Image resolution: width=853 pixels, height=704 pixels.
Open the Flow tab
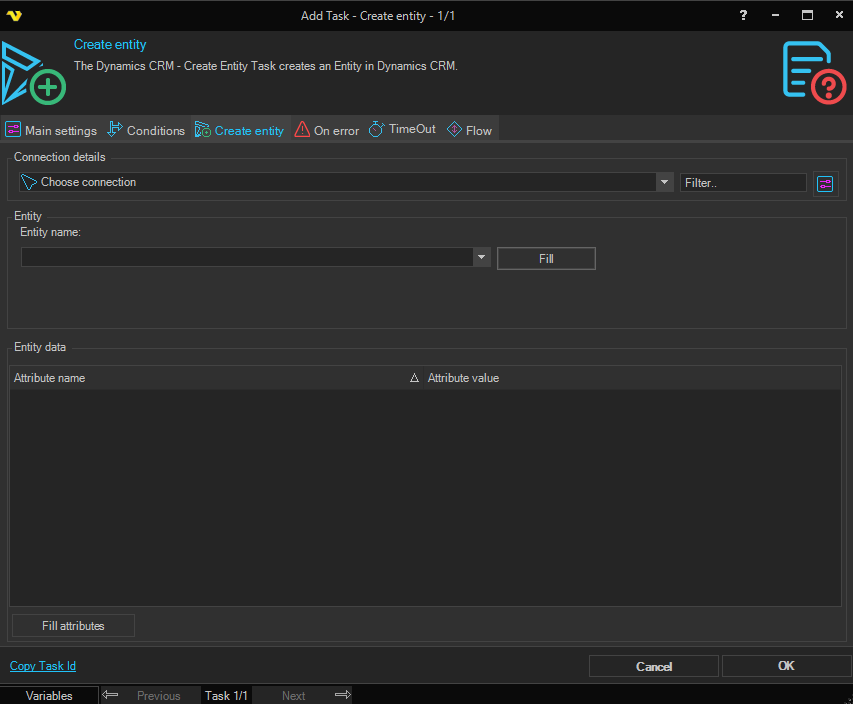(469, 130)
